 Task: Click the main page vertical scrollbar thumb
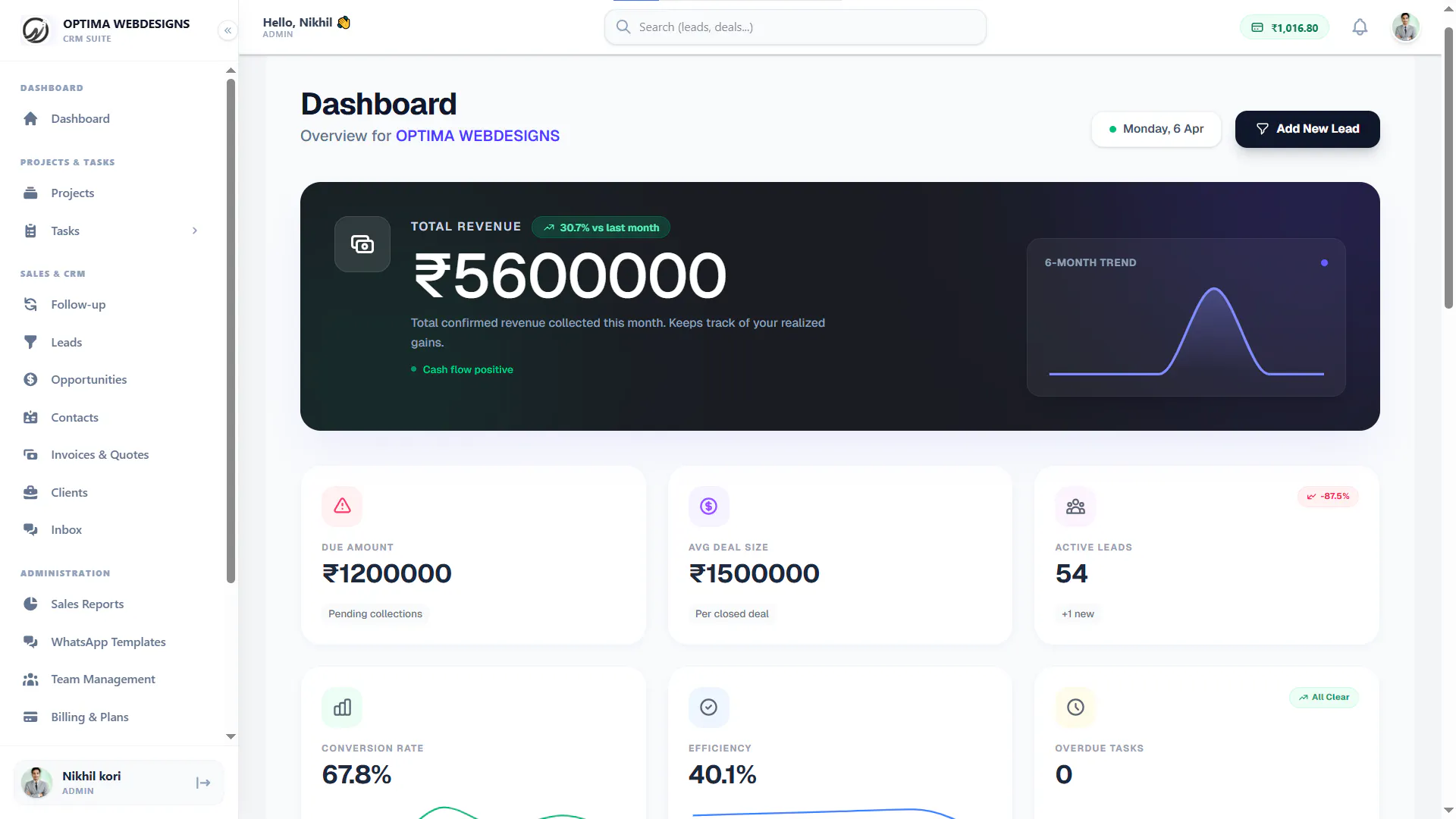[1448, 168]
